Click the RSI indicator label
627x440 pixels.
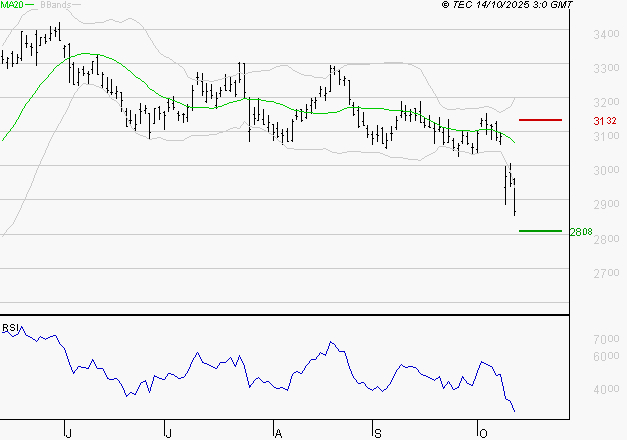(10, 328)
